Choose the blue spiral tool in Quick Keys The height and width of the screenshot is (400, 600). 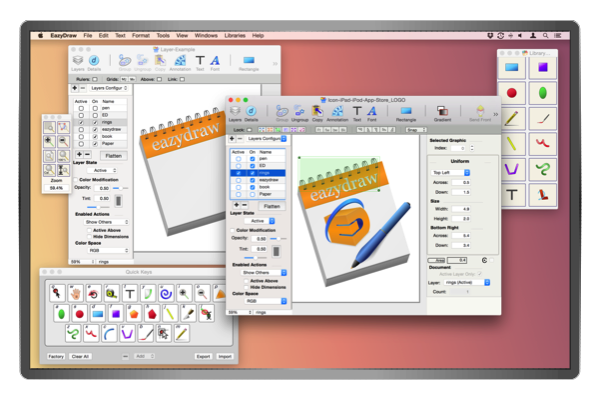click(166, 294)
